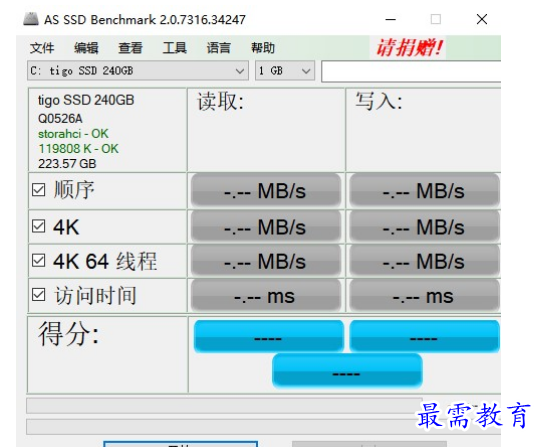Click the blue total score box
This screenshot has width=539, height=447.
point(347,371)
